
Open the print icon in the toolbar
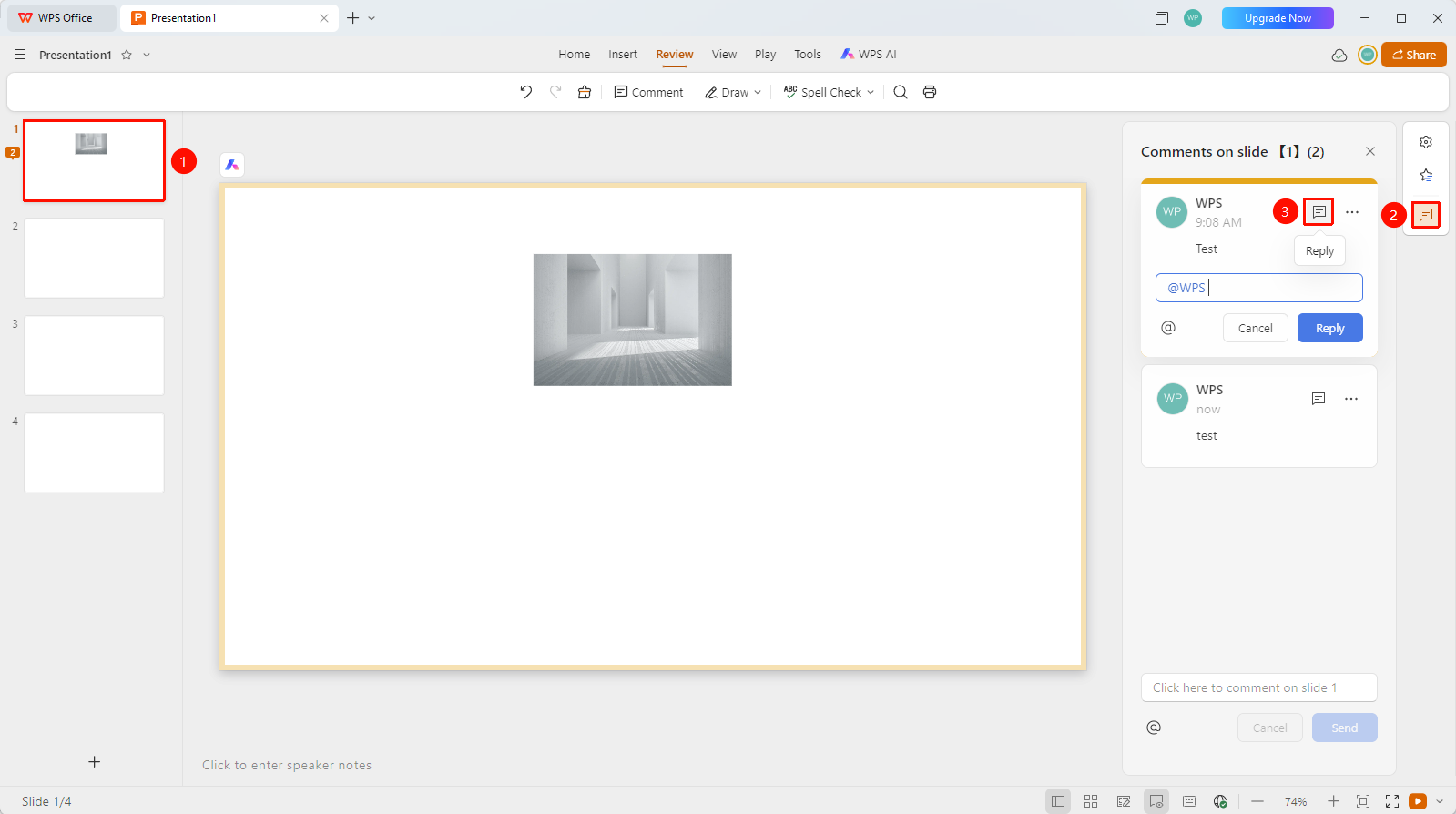pyautogui.click(x=930, y=92)
